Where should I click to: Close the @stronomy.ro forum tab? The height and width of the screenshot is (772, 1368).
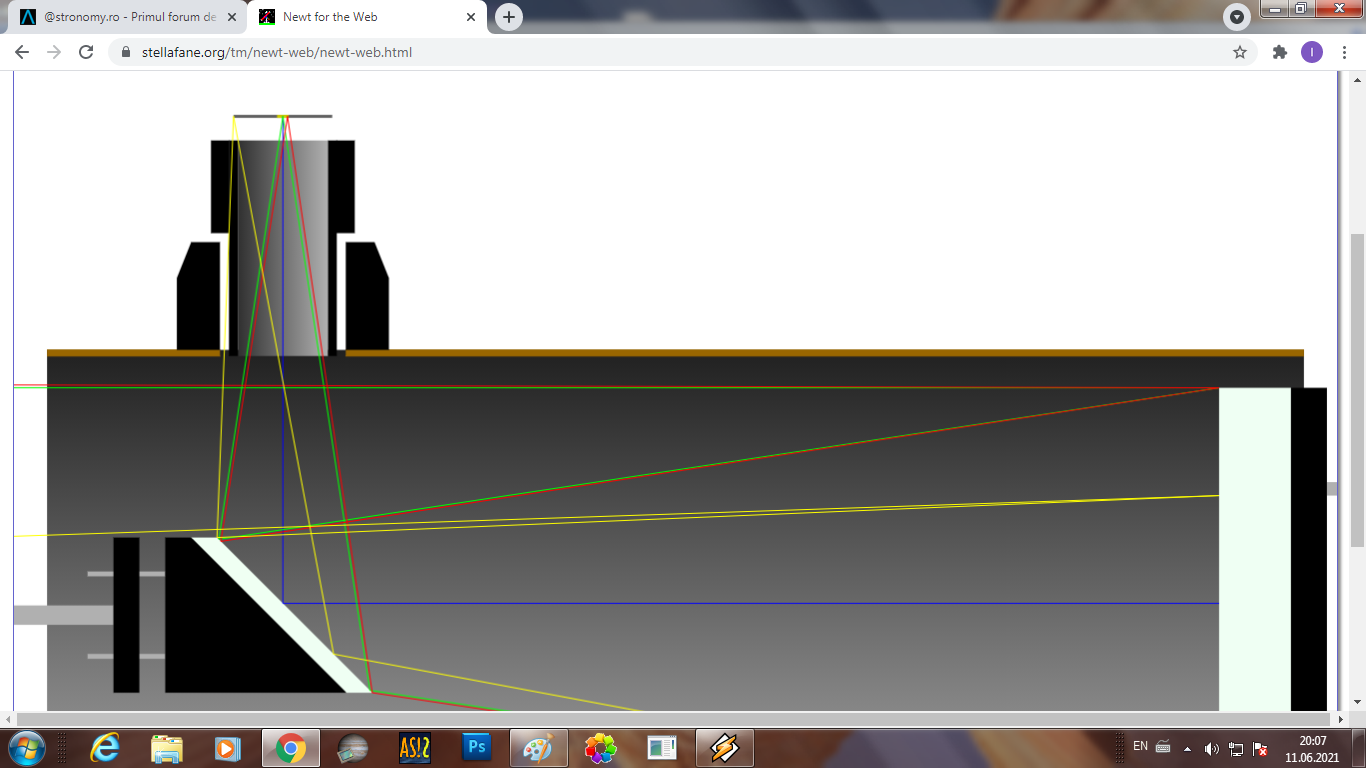[x=232, y=17]
